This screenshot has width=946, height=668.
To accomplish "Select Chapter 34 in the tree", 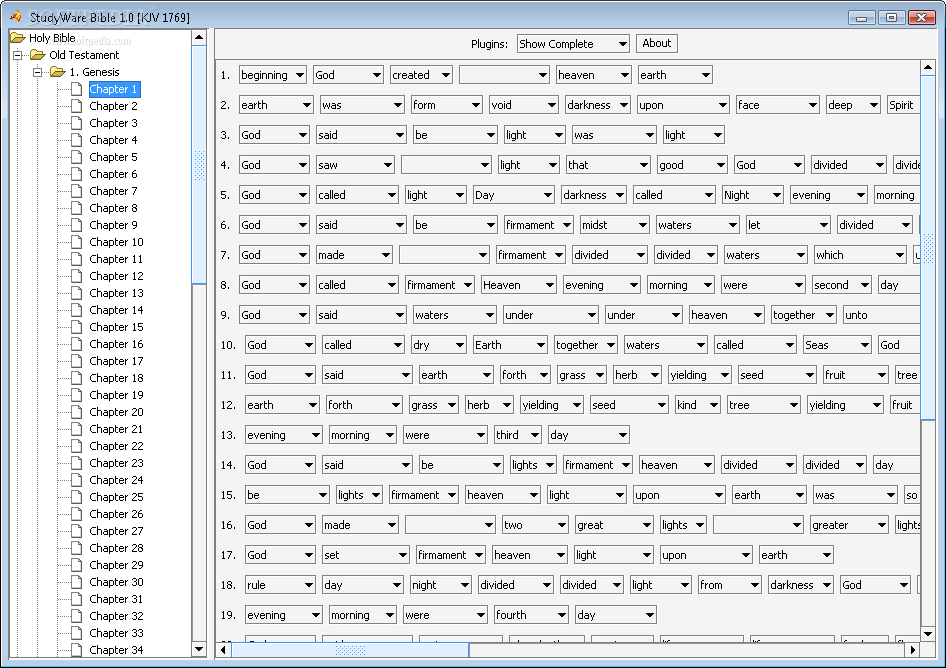I will tap(116, 650).
